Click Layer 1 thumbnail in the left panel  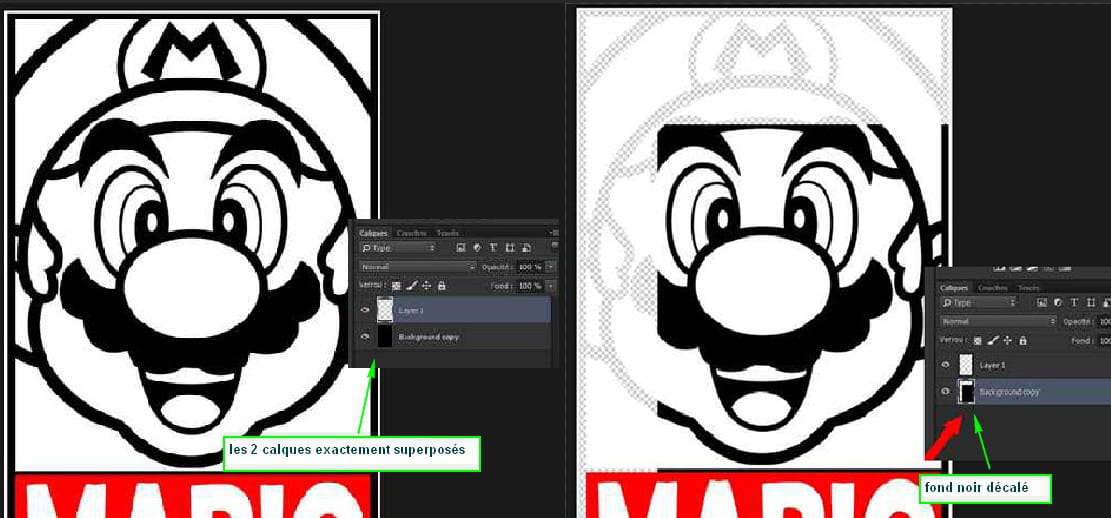(385, 310)
